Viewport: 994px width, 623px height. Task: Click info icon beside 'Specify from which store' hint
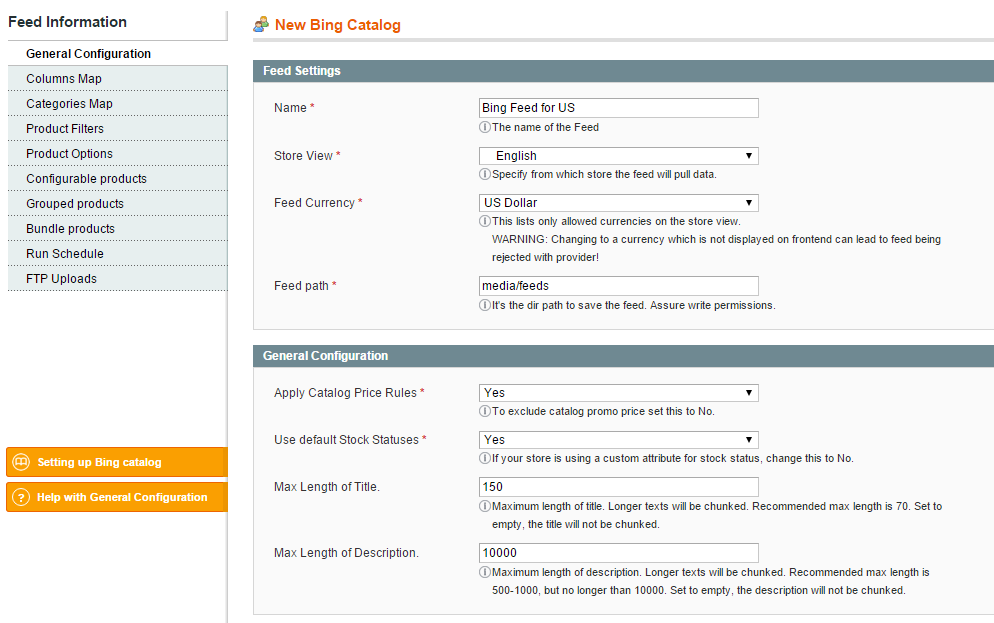coord(485,174)
